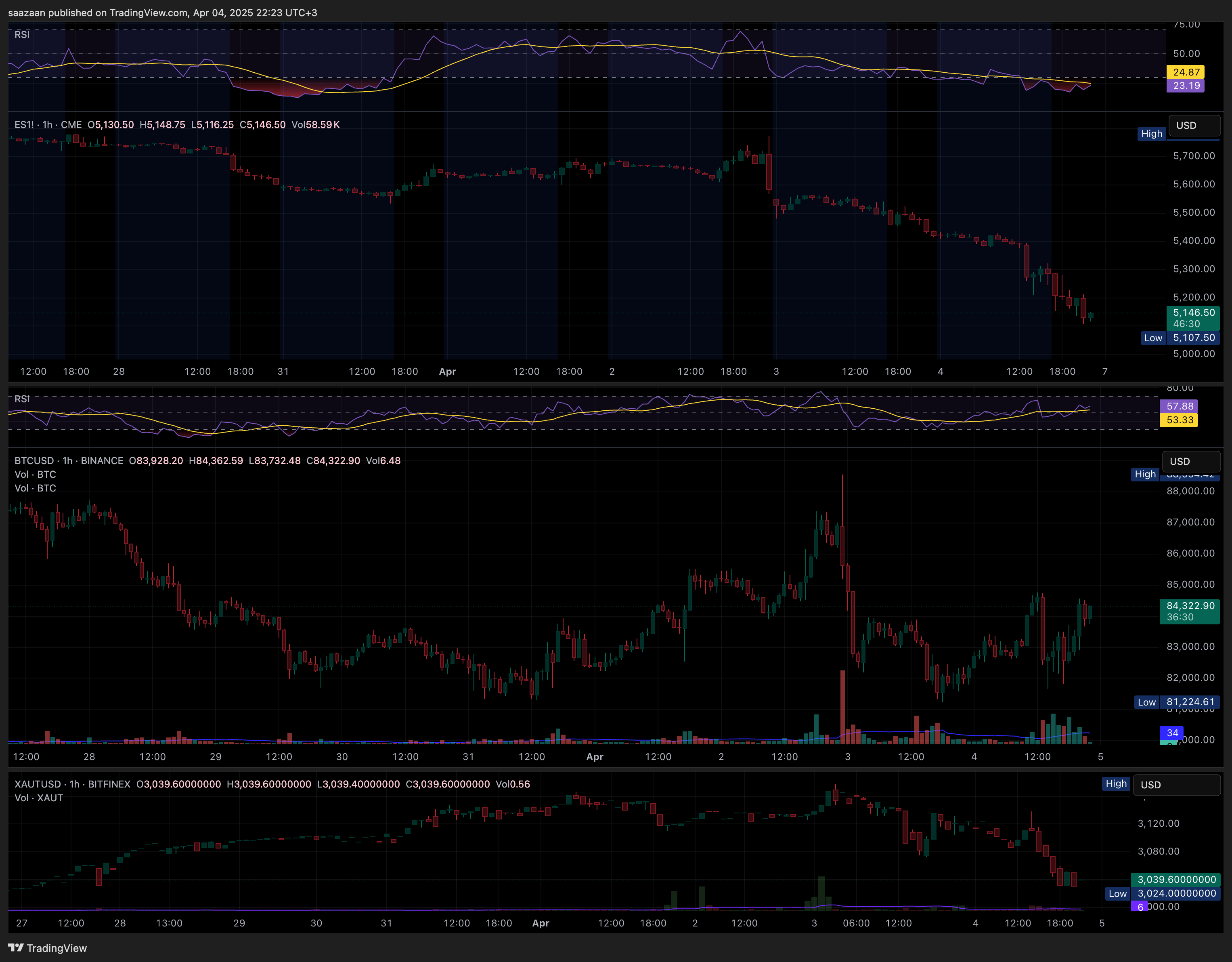
Task: Click the Vol6.48 value in BTCUSD legend
Action: pos(383,460)
